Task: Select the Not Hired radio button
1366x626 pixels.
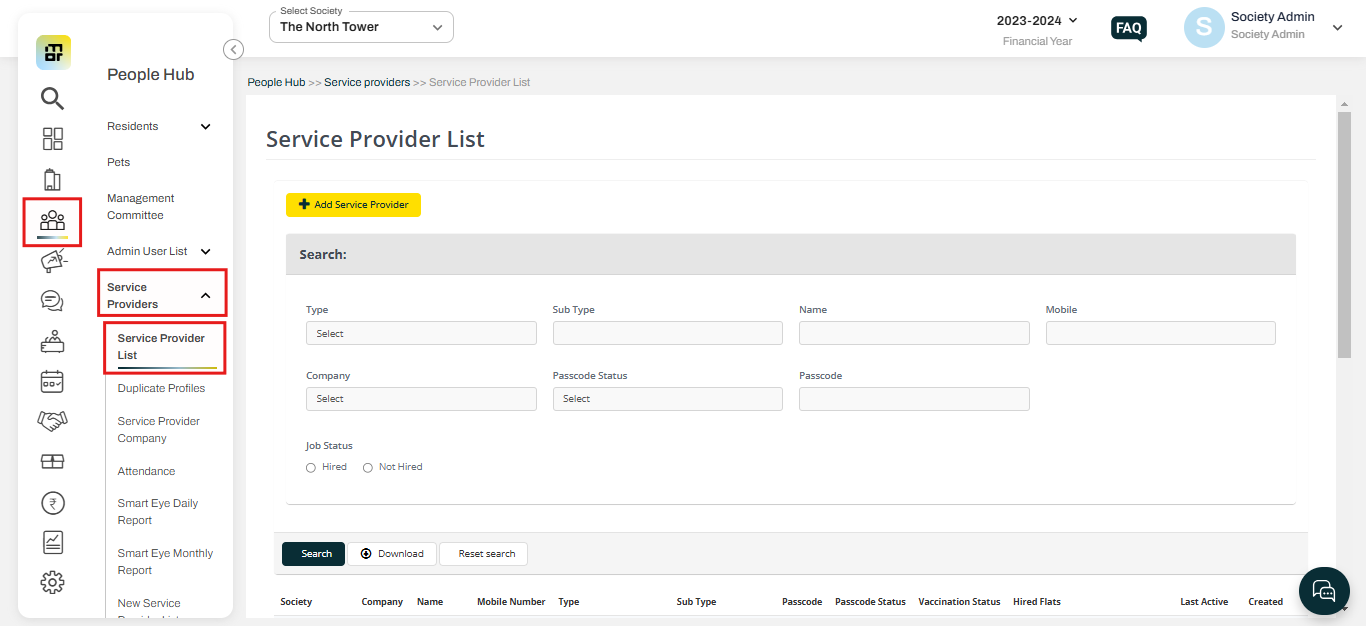Action: pos(368,467)
